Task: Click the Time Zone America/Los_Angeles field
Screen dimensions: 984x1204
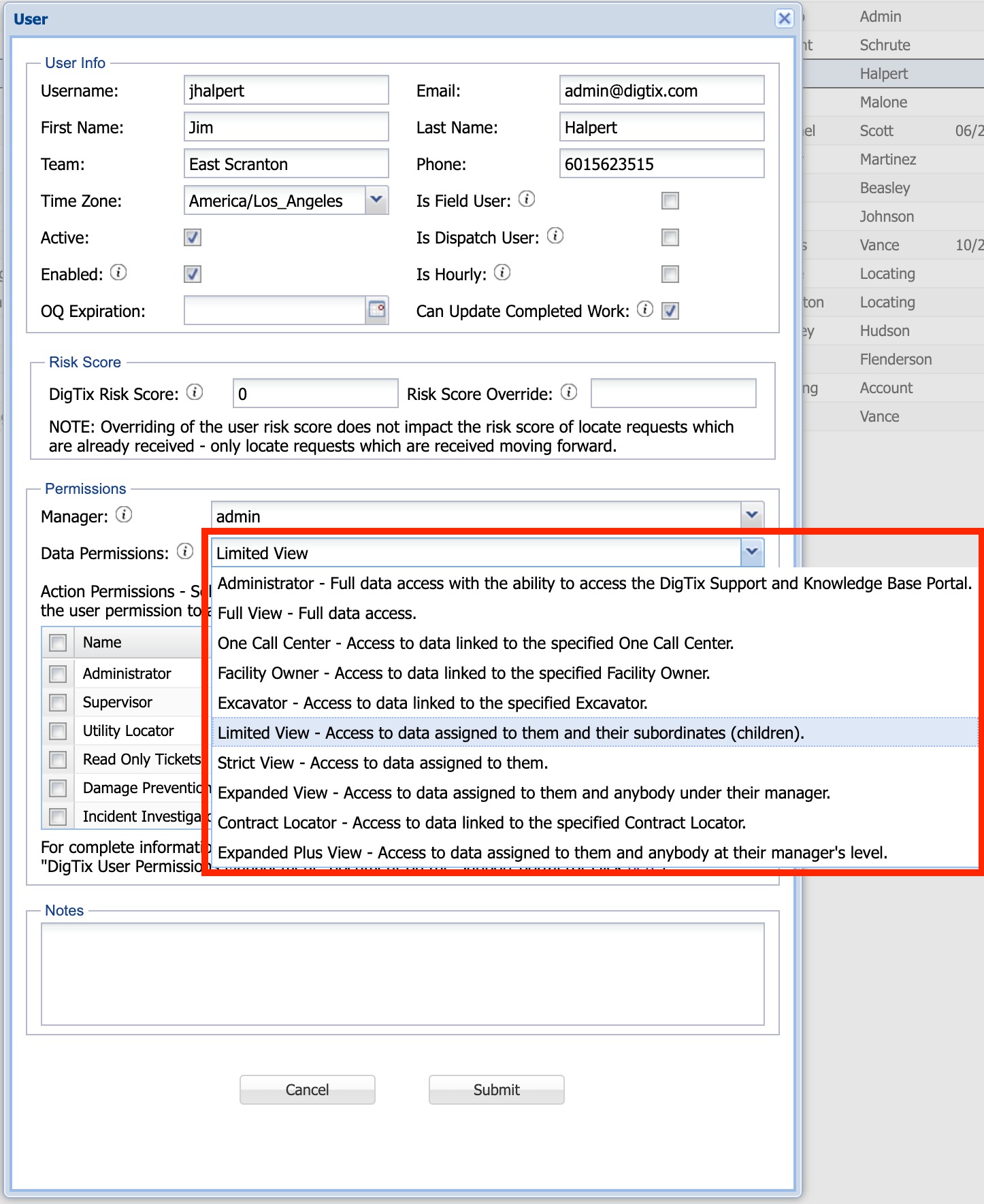Action: [275, 200]
